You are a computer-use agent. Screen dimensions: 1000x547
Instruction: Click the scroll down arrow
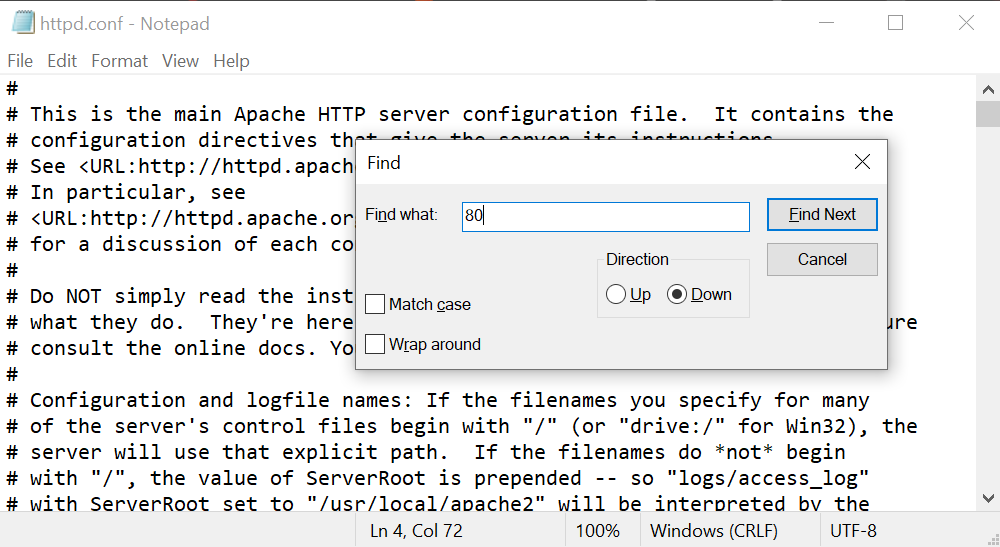pyautogui.click(x=988, y=498)
